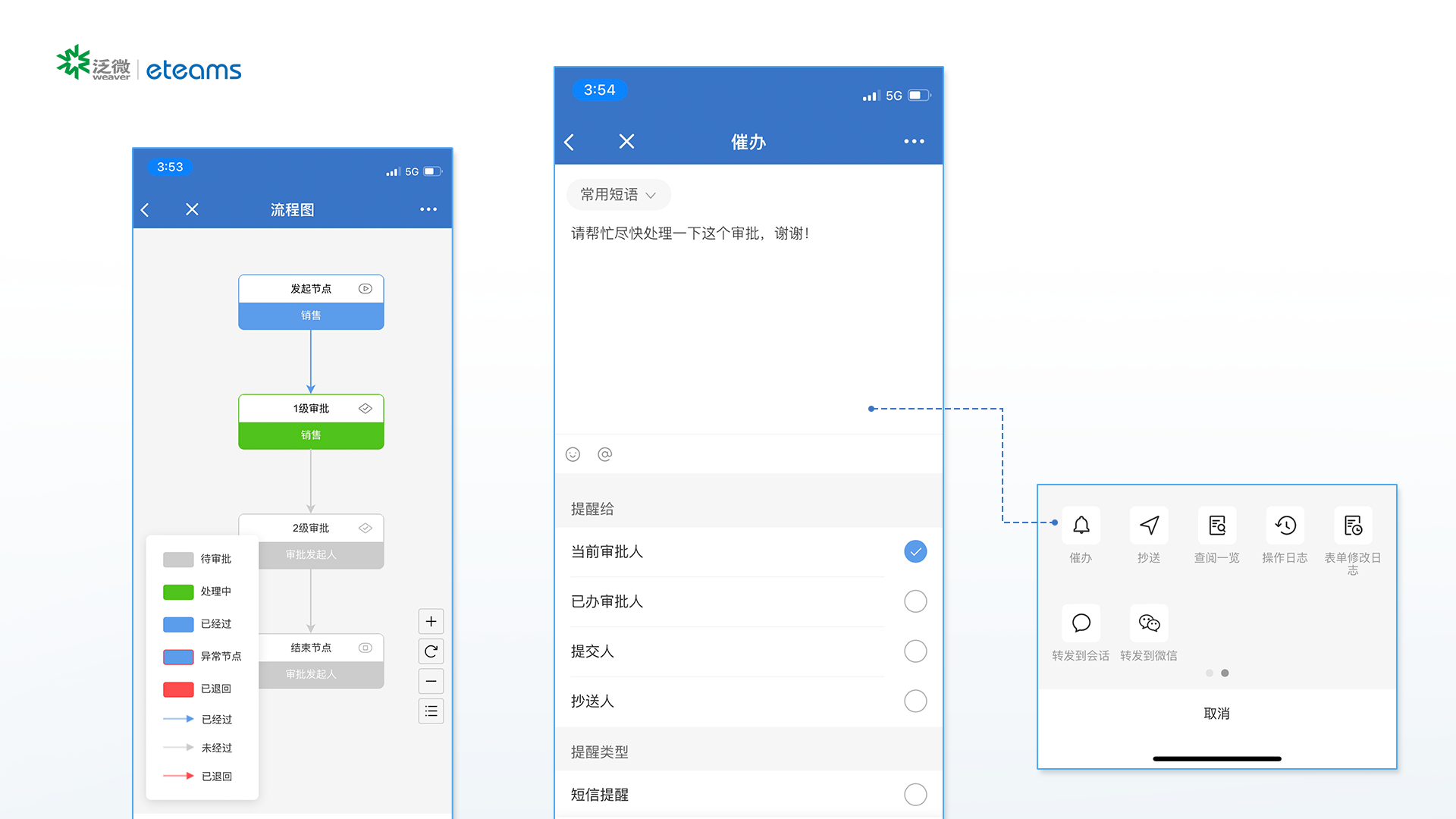Open the 常用短语 dropdown
This screenshot has width=1456, height=819.
click(x=617, y=194)
